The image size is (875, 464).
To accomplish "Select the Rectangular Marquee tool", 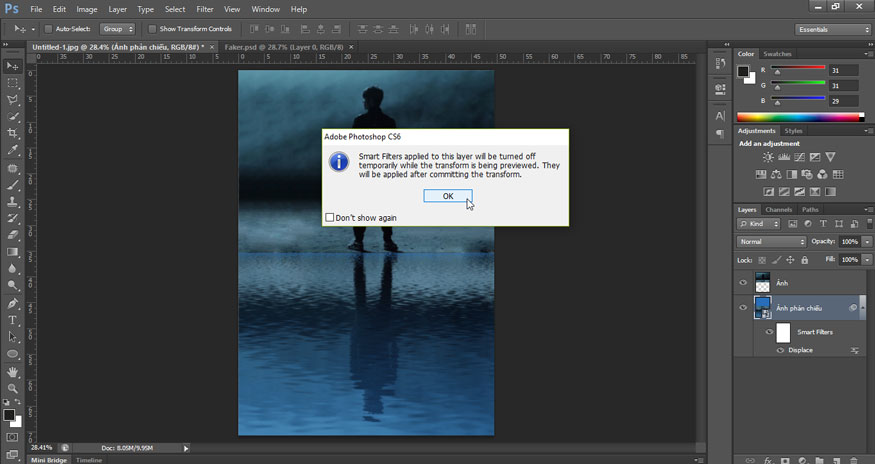I will pos(12,83).
